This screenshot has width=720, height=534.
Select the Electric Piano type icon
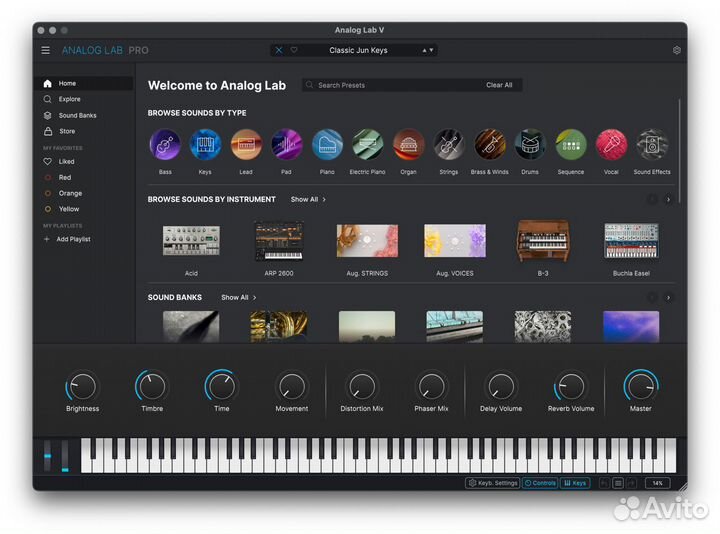[x=367, y=145]
